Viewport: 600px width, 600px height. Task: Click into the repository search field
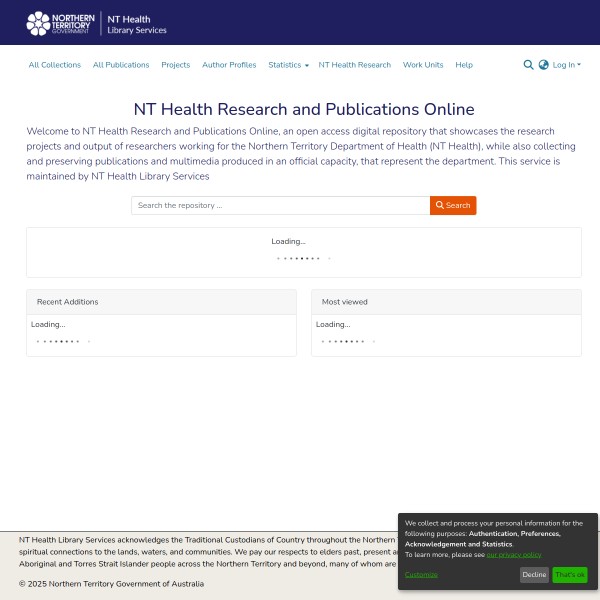click(x=280, y=205)
